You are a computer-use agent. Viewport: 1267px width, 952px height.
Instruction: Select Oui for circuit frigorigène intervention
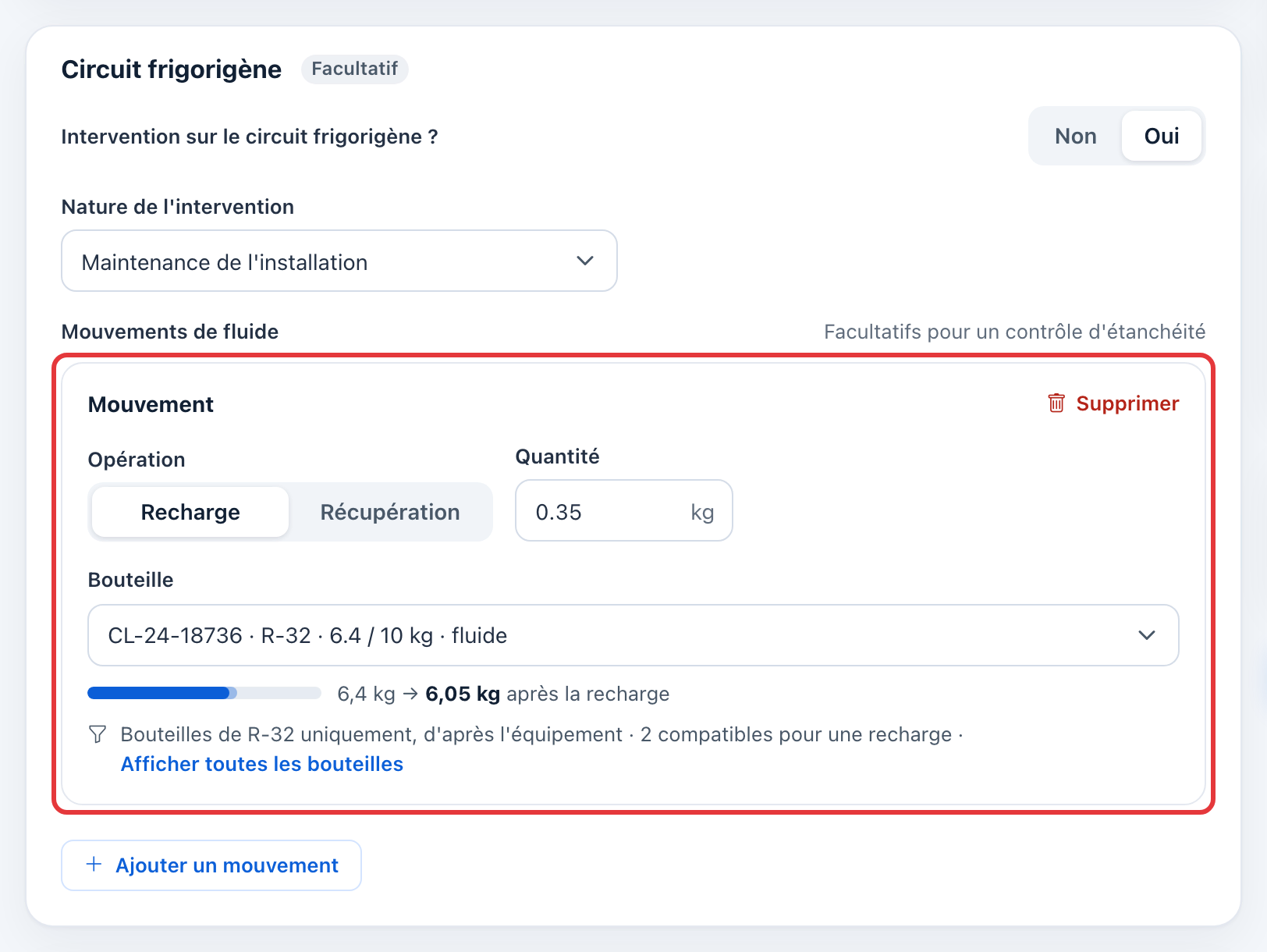click(1162, 136)
